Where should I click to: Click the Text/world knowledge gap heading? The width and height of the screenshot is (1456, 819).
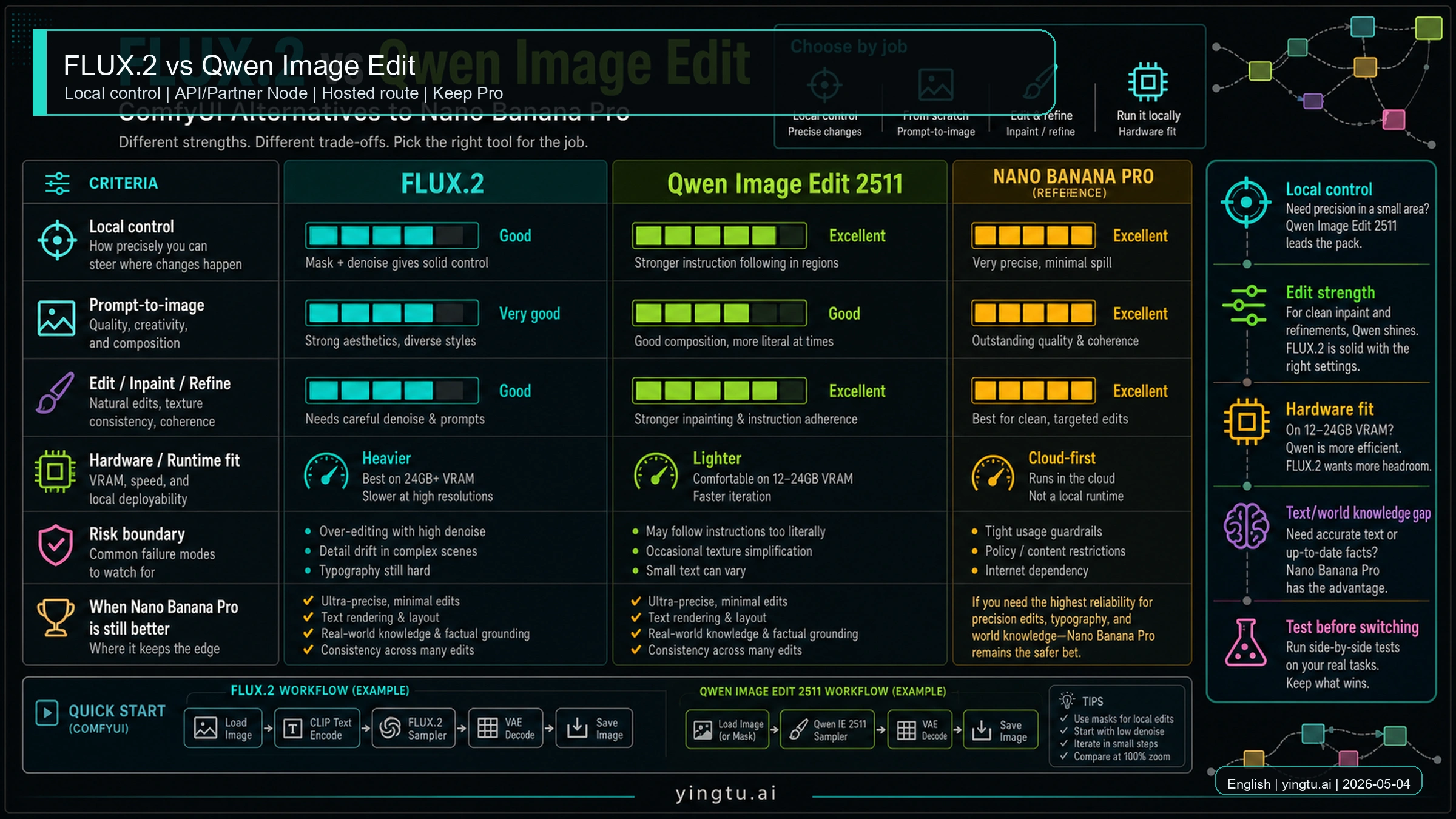pyautogui.click(x=1358, y=513)
